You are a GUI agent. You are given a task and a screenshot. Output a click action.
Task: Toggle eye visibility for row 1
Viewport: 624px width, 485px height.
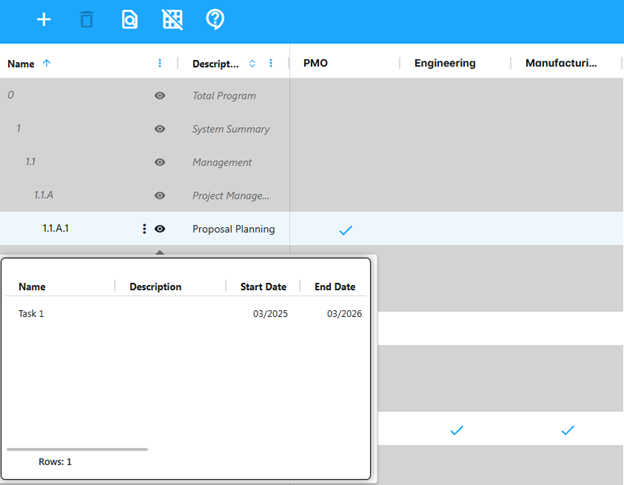[160, 129]
